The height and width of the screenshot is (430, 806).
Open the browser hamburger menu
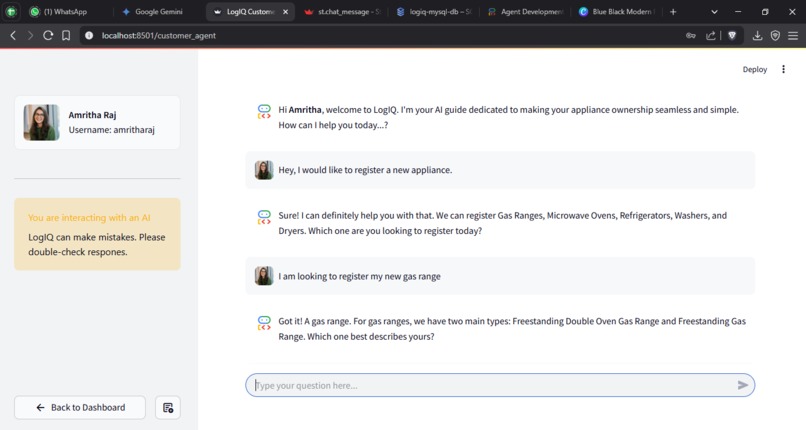pyautogui.click(x=793, y=35)
